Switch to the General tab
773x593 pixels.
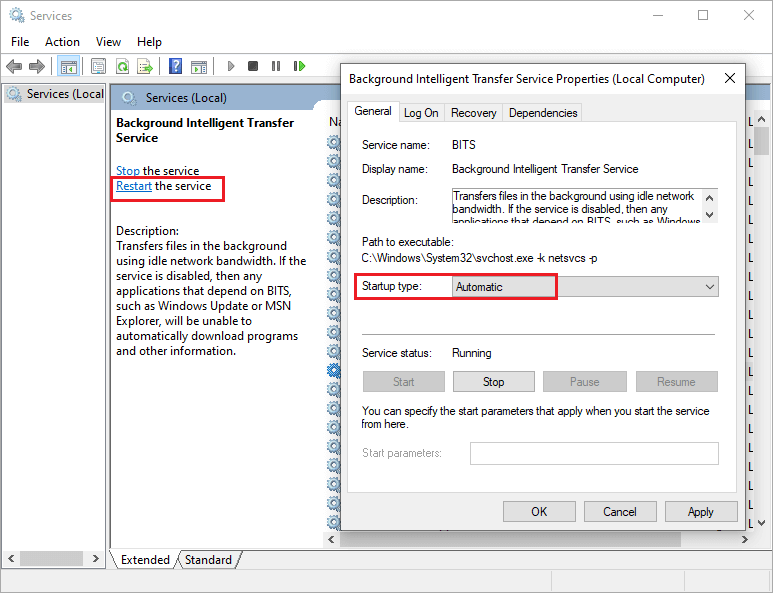coord(373,111)
